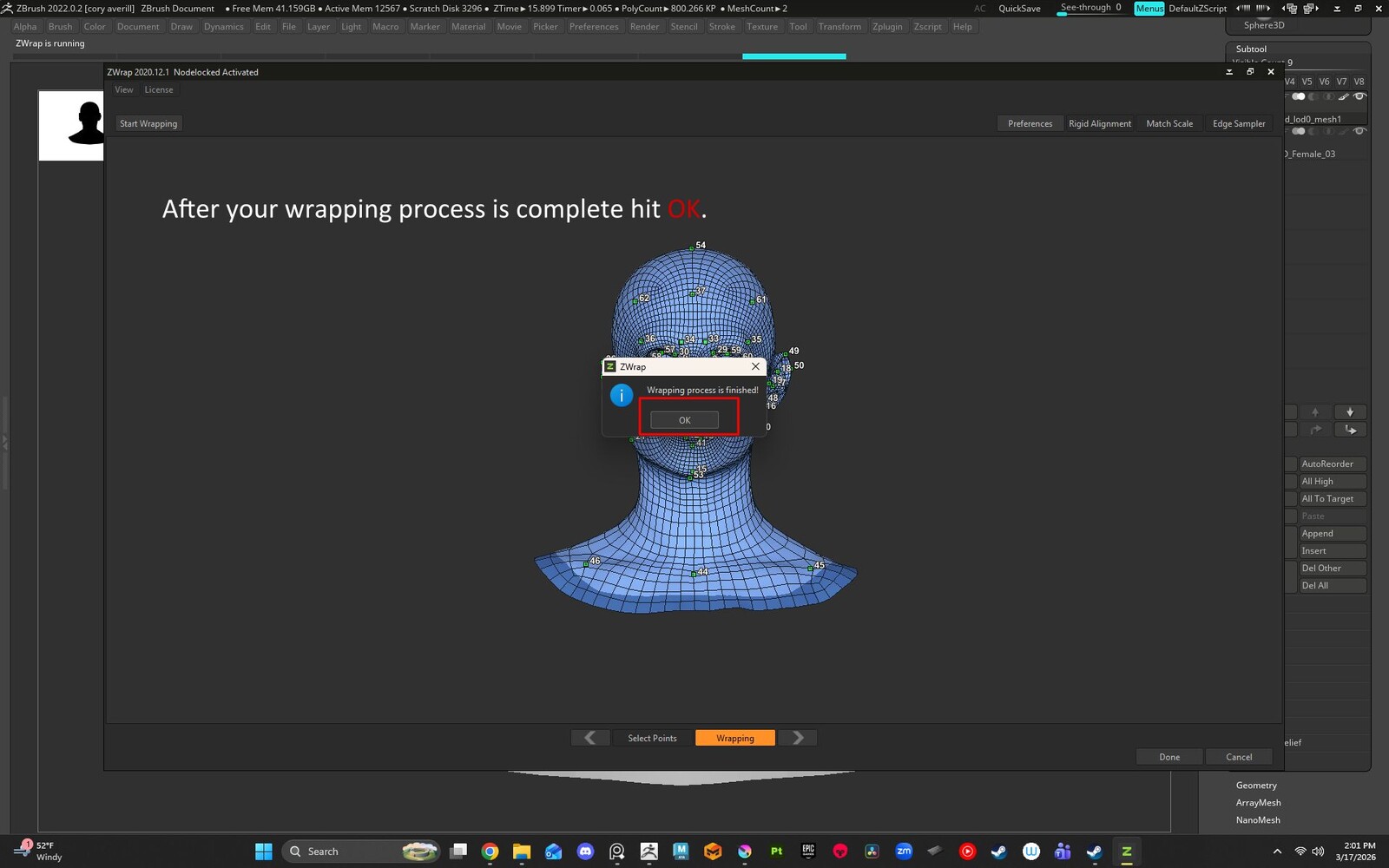The image size is (1389, 868).
Task: Click the Del Other button
Action: [1333, 569]
